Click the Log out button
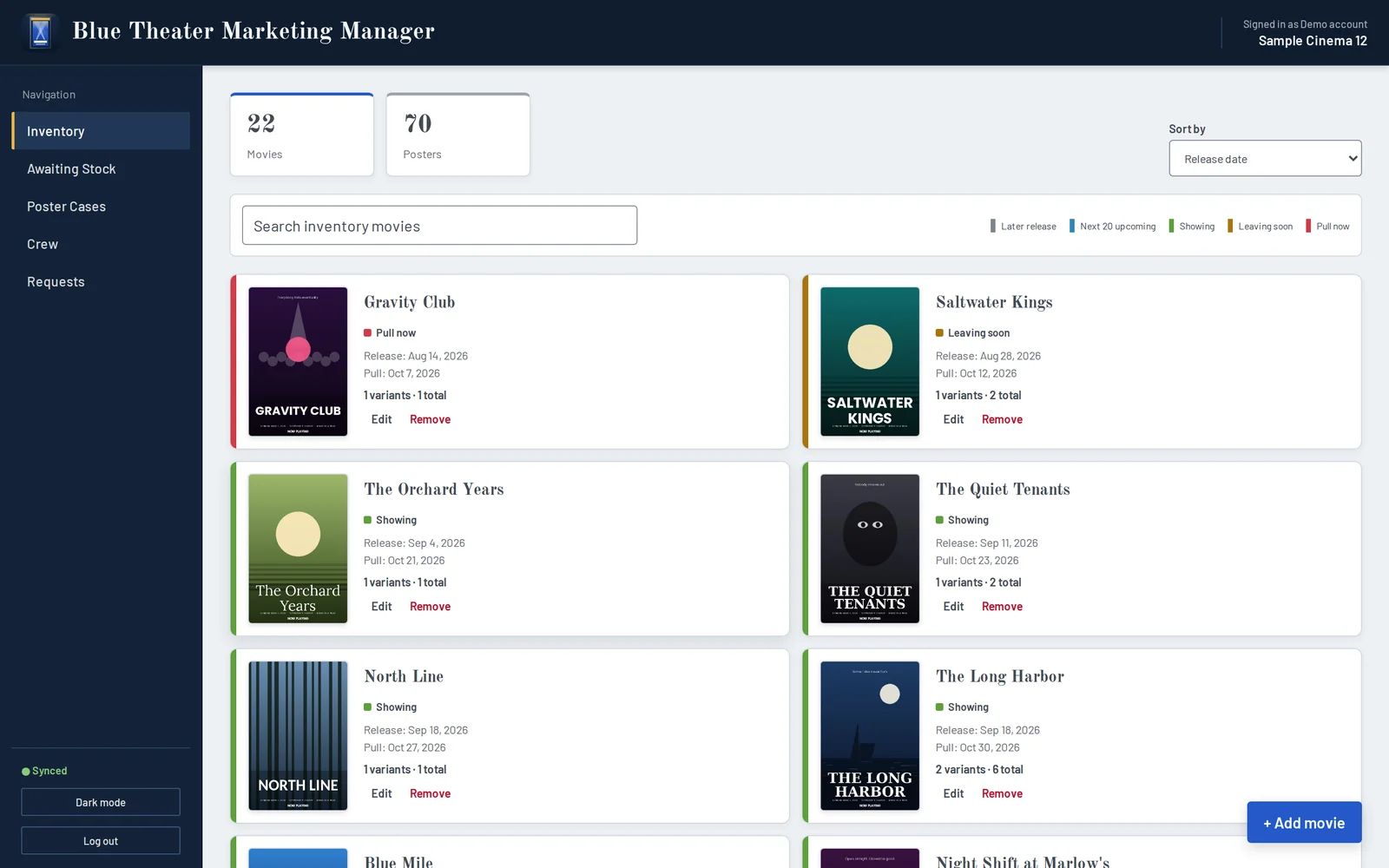 point(101,841)
